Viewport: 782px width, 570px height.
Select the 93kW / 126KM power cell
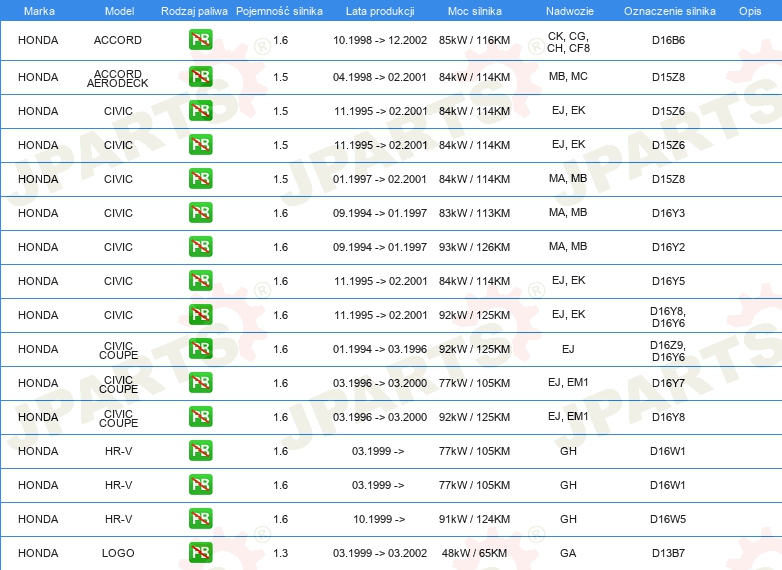point(474,247)
